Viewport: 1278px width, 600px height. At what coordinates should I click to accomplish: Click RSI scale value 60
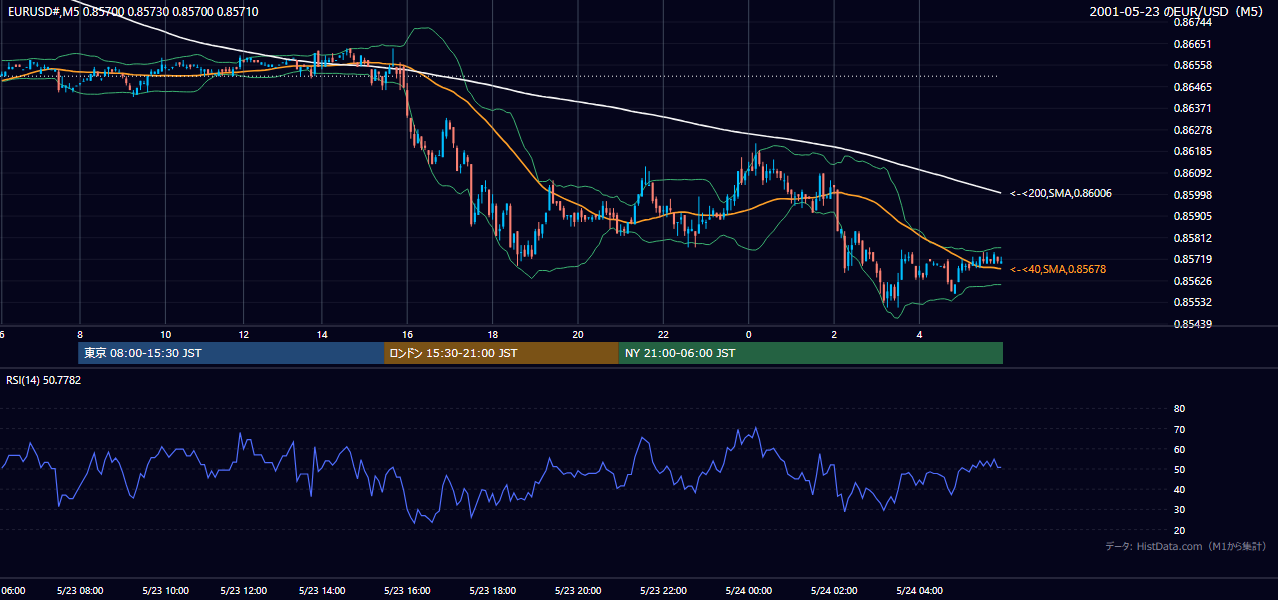1179,449
